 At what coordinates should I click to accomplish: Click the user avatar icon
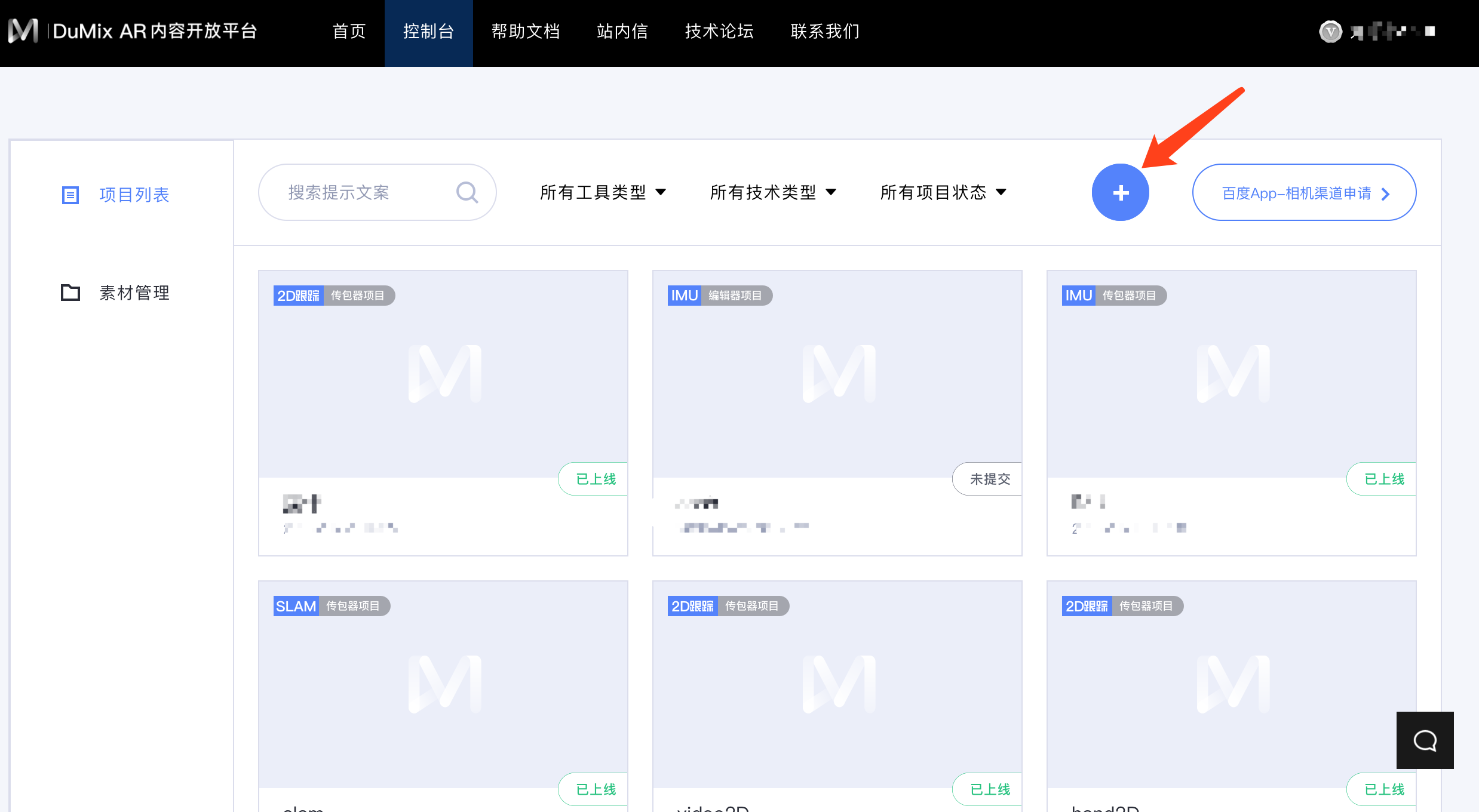pyautogui.click(x=1330, y=31)
